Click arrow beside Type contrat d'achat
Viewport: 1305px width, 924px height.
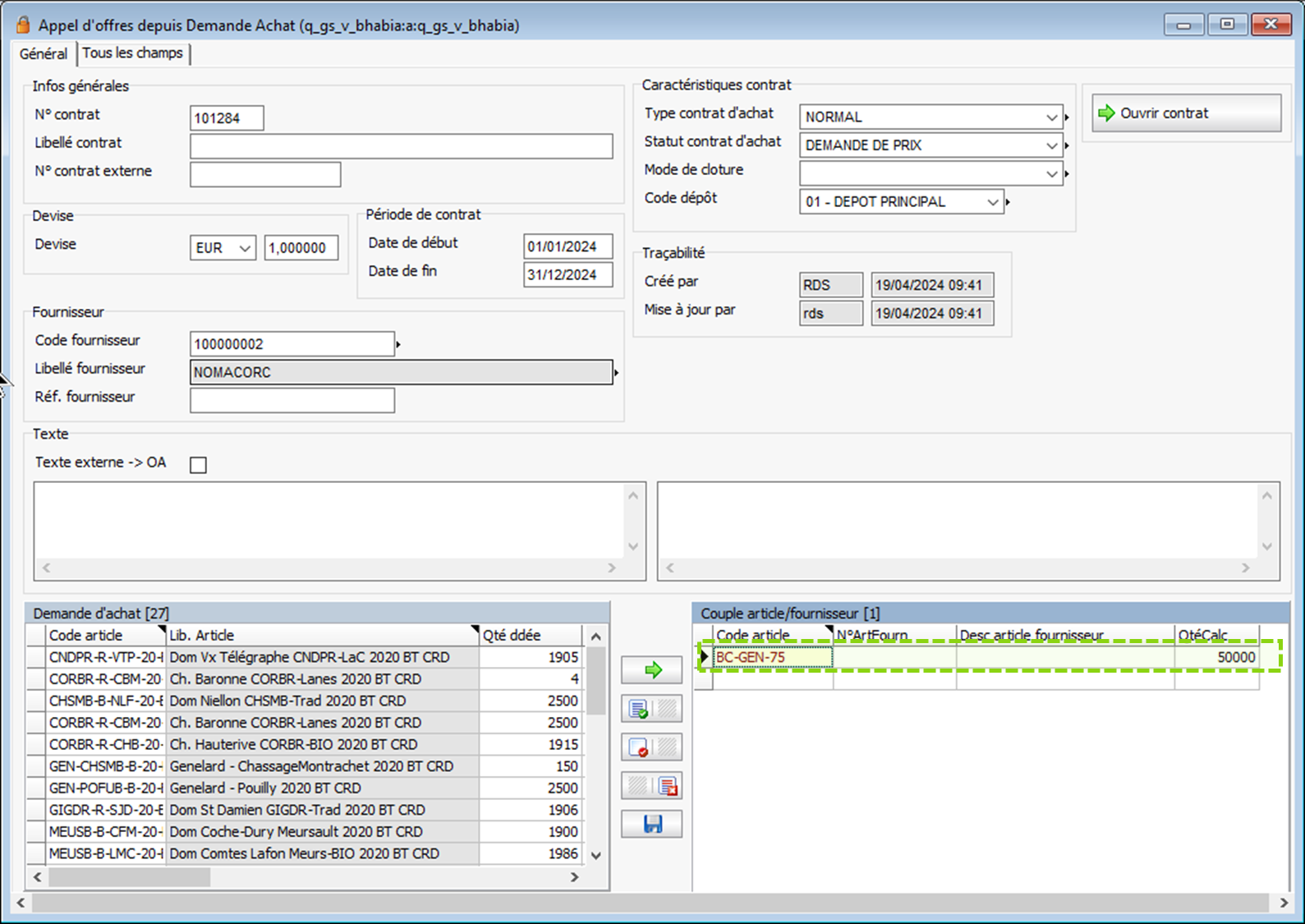(x=1067, y=117)
